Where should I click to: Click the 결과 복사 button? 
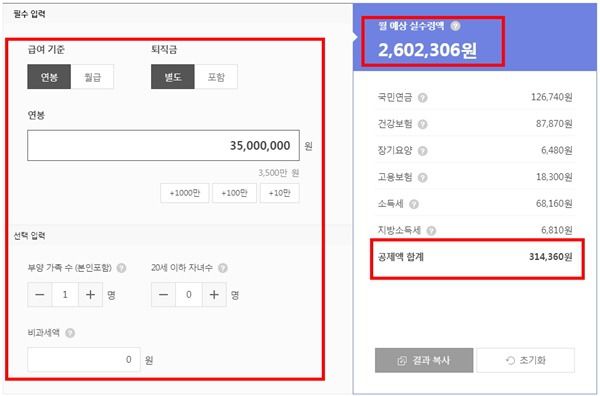(x=424, y=360)
